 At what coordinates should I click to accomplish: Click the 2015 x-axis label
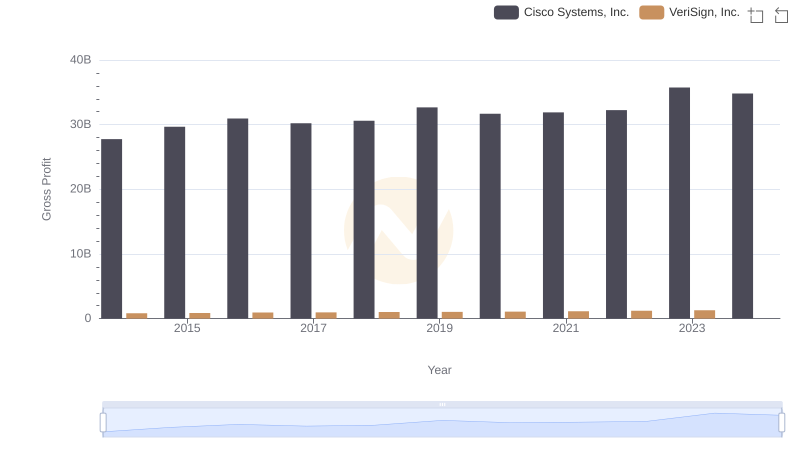(187, 328)
